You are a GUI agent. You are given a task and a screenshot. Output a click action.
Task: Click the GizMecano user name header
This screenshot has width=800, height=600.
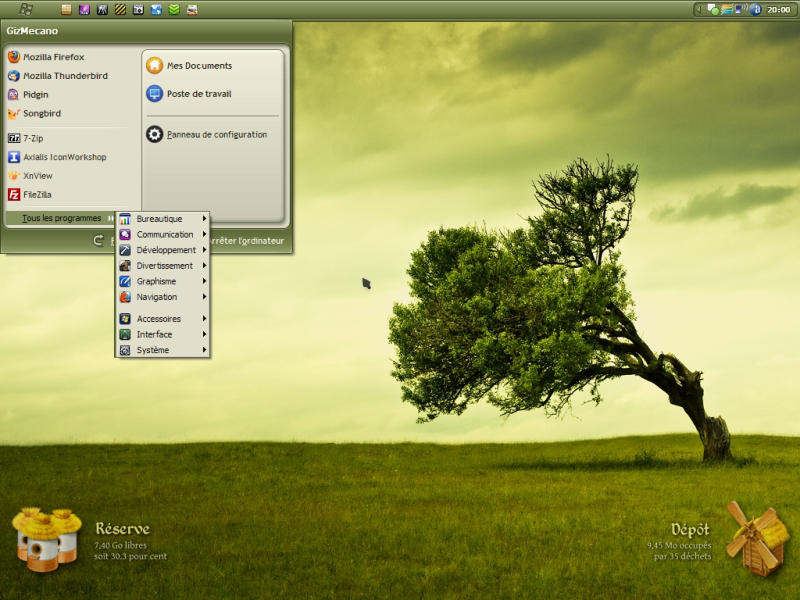(x=32, y=31)
